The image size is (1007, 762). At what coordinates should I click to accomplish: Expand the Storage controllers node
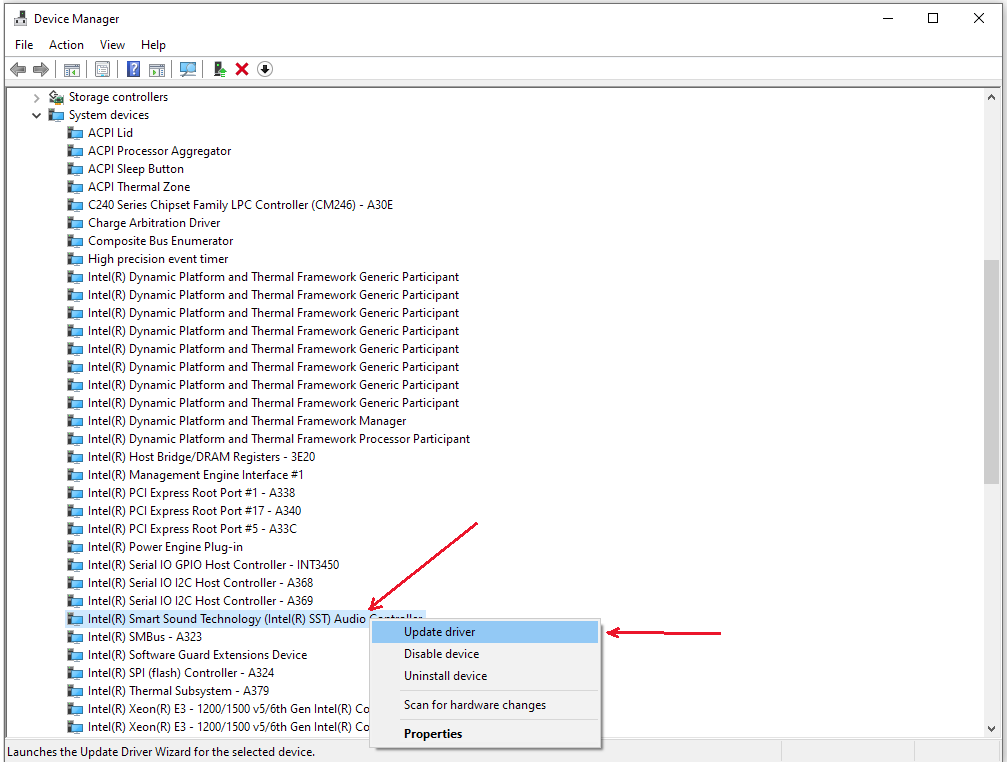37,98
